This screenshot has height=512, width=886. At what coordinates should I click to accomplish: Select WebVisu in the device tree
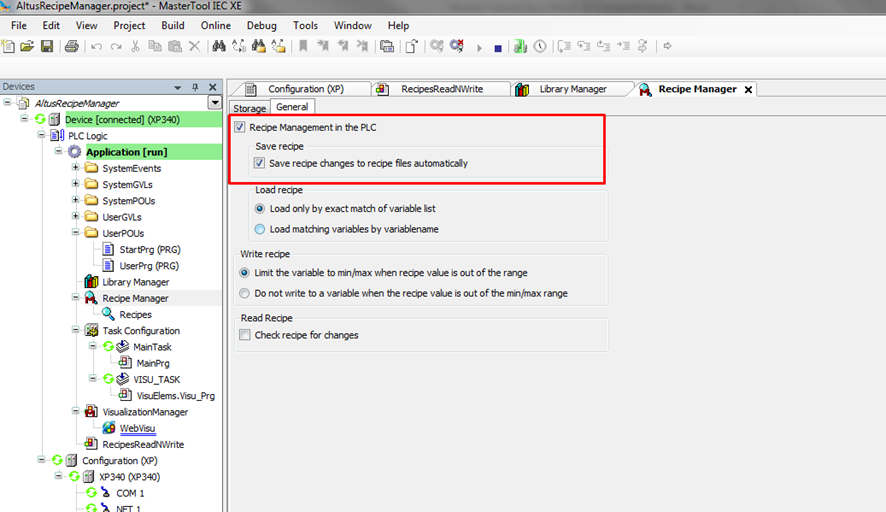(x=137, y=428)
